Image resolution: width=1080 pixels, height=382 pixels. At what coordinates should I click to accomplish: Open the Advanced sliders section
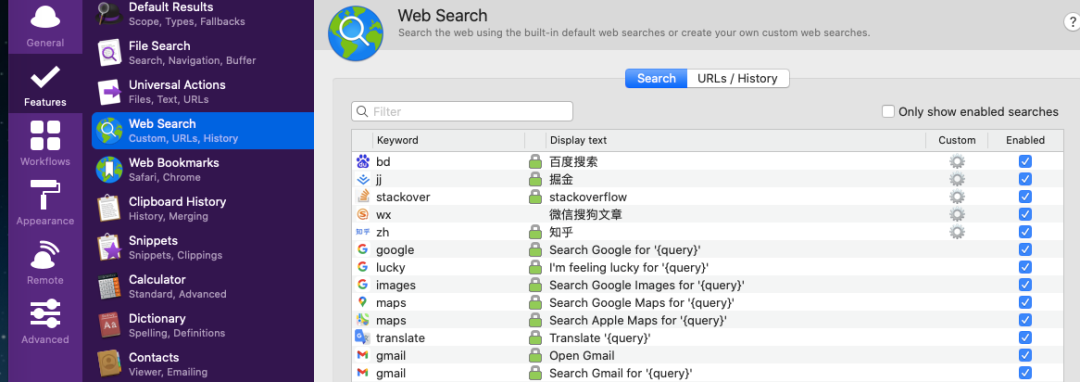[x=45, y=321]
